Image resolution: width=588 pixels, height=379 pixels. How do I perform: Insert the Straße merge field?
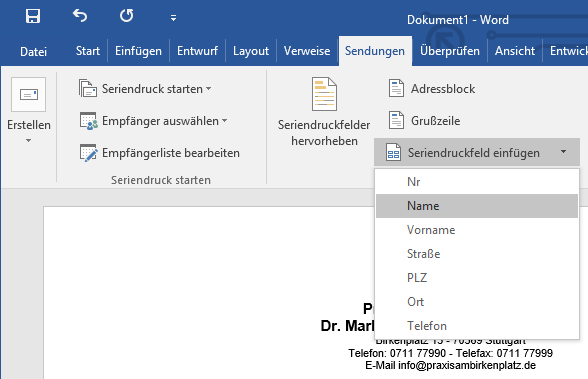pos(477,254)
